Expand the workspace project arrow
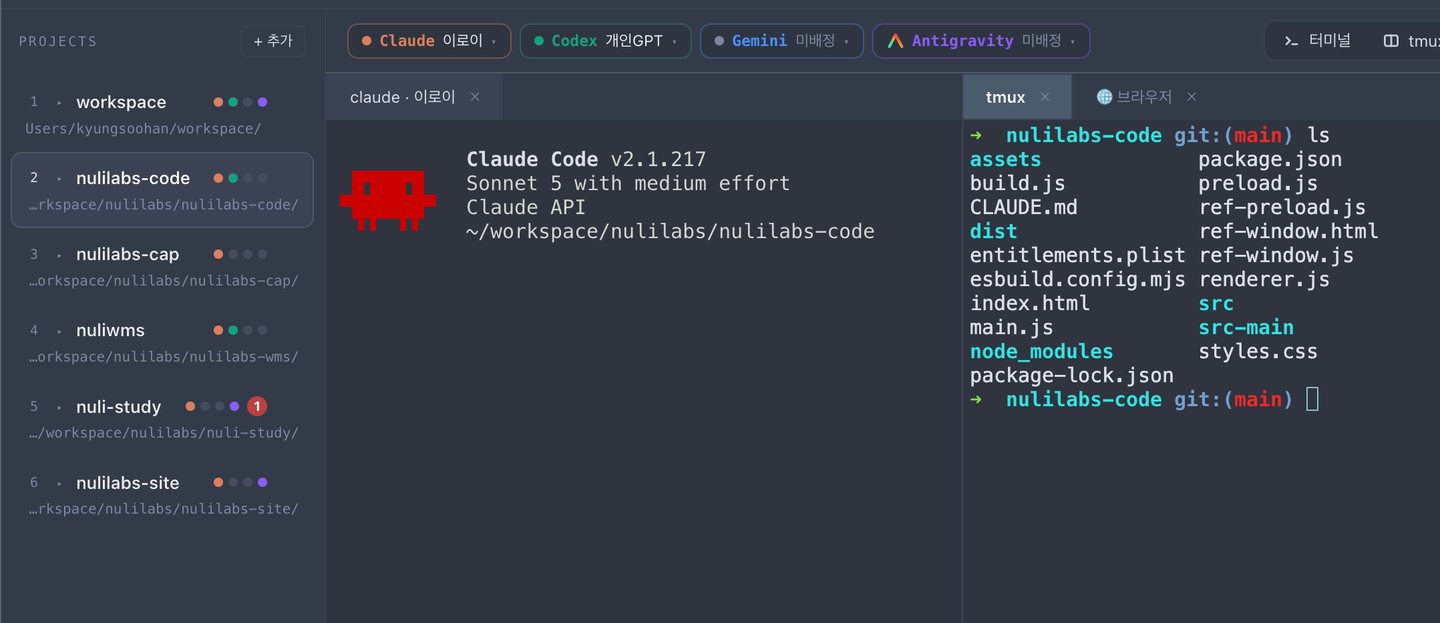The height and width of the screenshot is (623, 1440). click(59, 103)
